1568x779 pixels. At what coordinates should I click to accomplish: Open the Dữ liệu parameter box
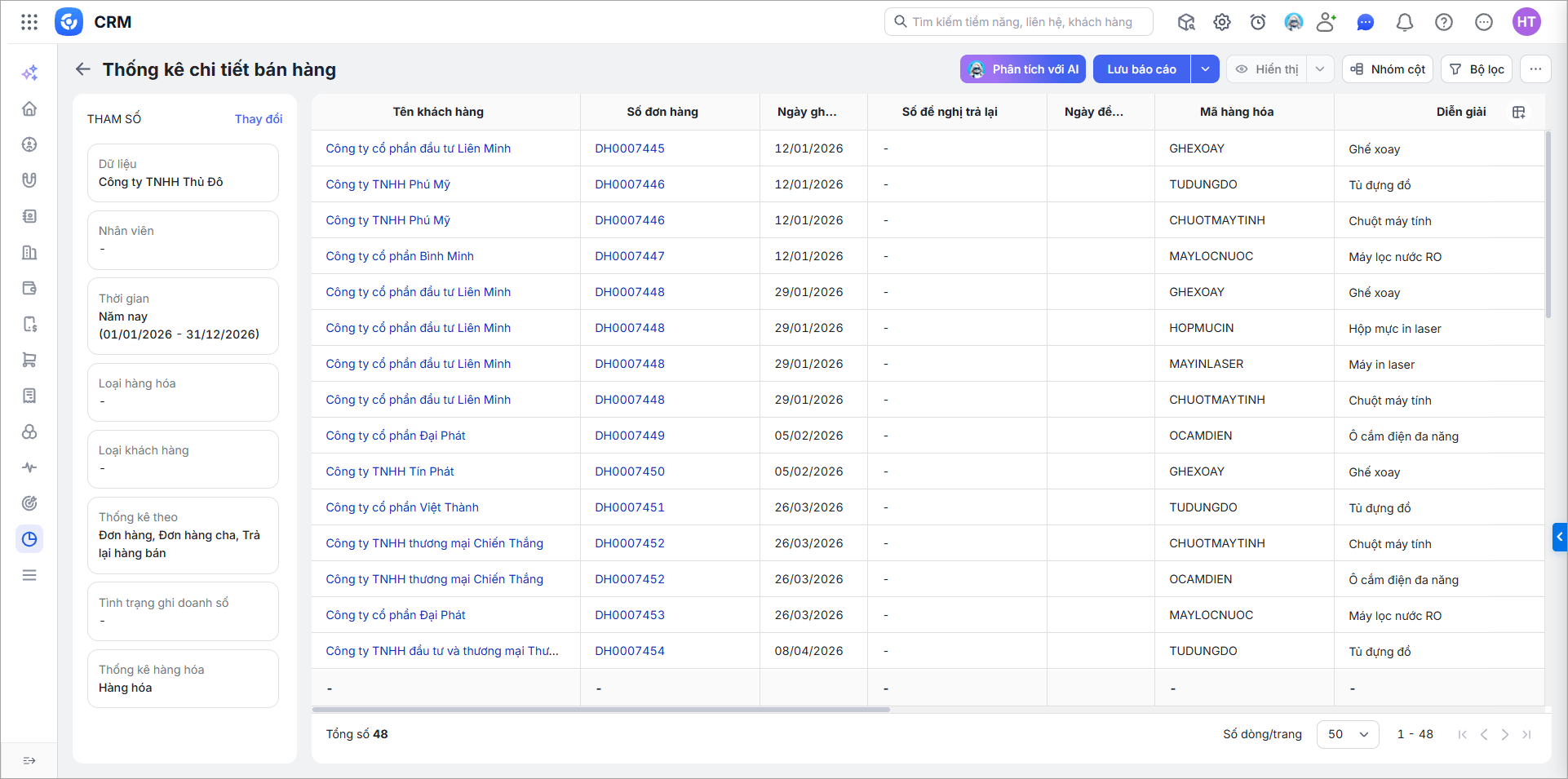click(x=183, y=173)
